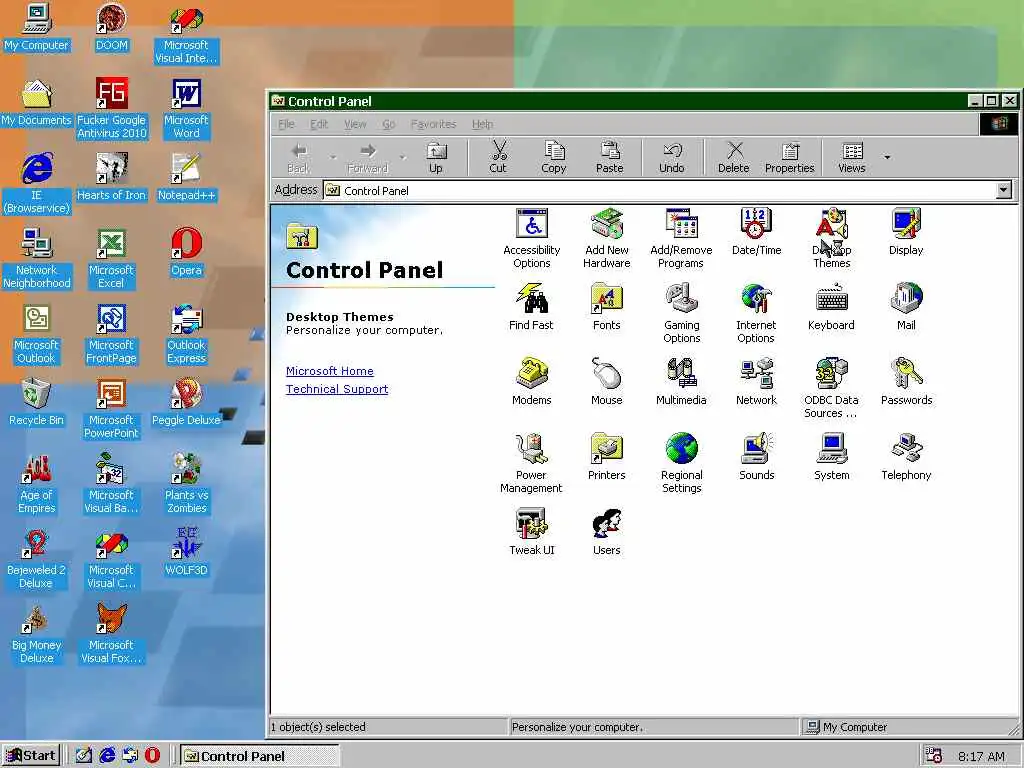Select the WOLF3D desktop shortcut

tap(186, 552)
